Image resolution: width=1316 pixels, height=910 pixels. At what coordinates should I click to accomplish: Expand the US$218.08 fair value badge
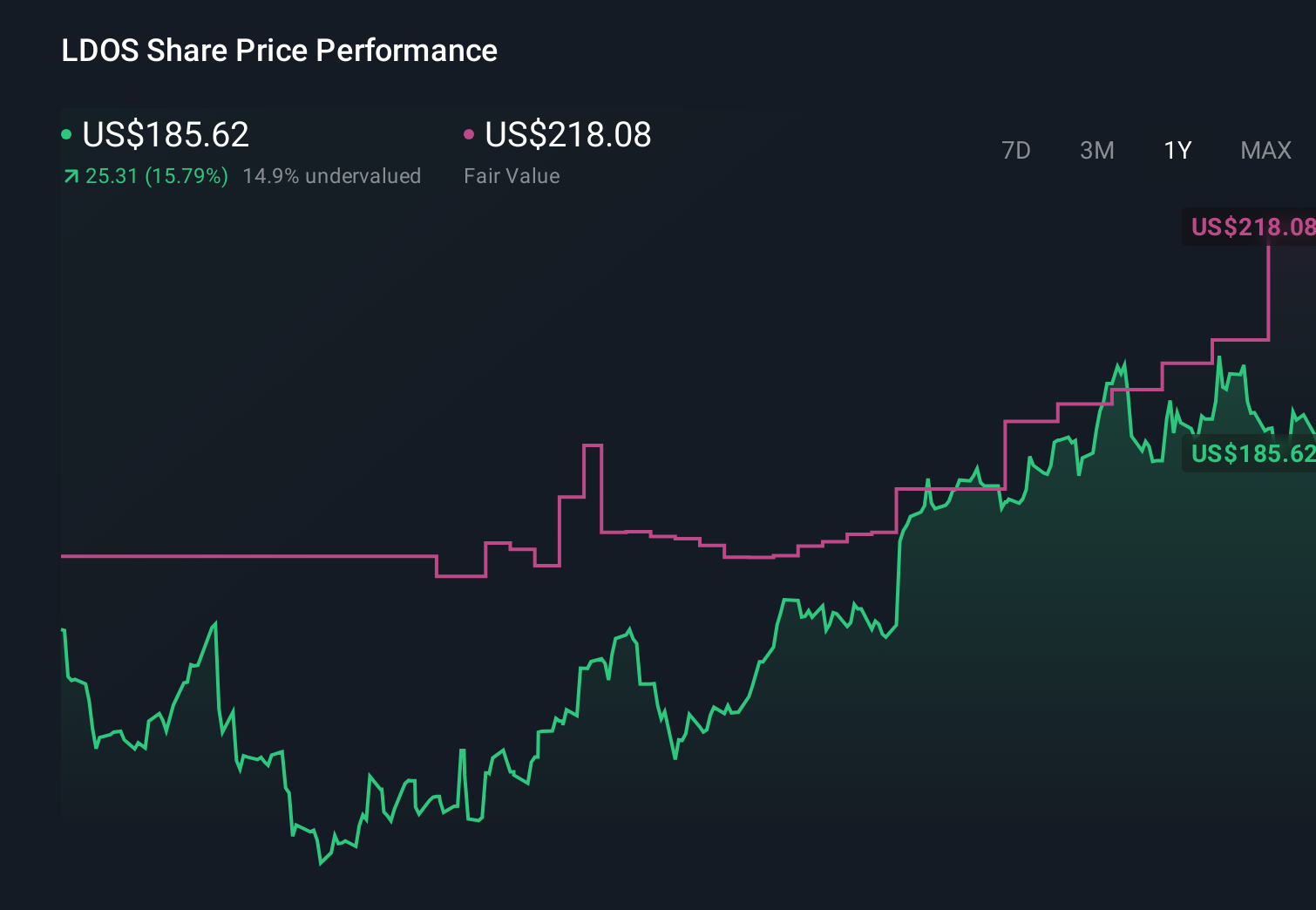[x=1252, y=227]
